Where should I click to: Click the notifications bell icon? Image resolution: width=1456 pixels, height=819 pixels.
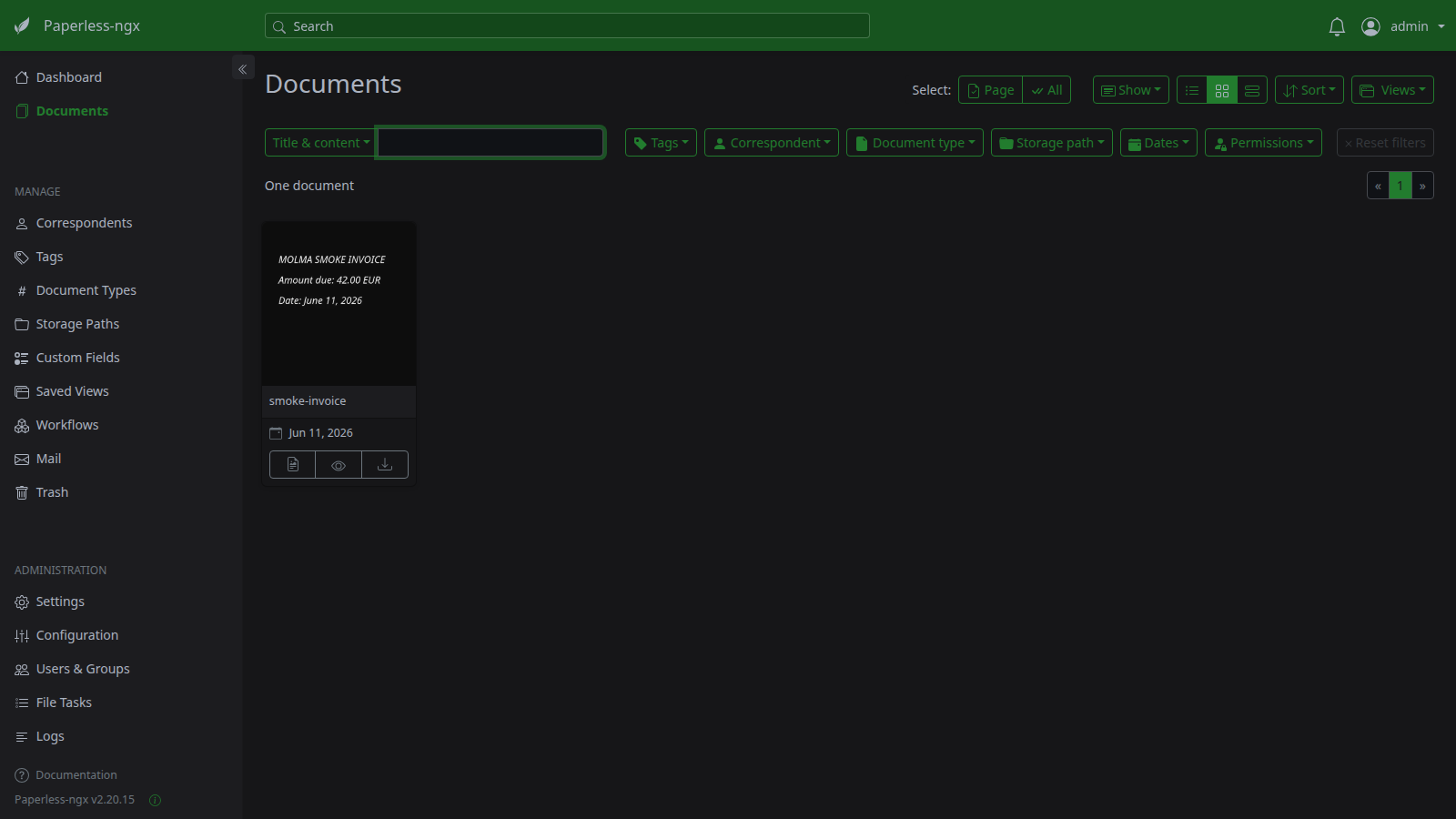coord(1337,26)
